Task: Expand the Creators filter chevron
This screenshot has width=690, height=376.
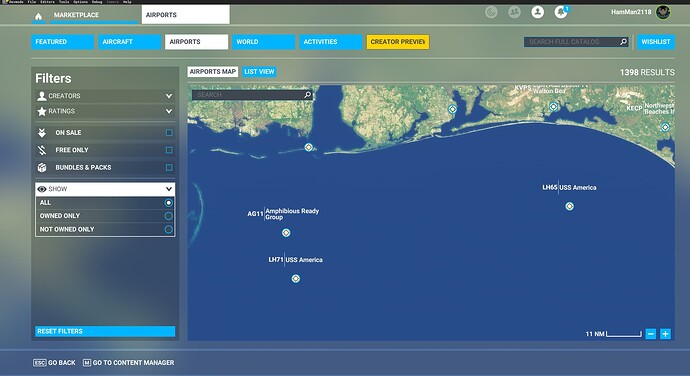Action: tap(169, 96)
